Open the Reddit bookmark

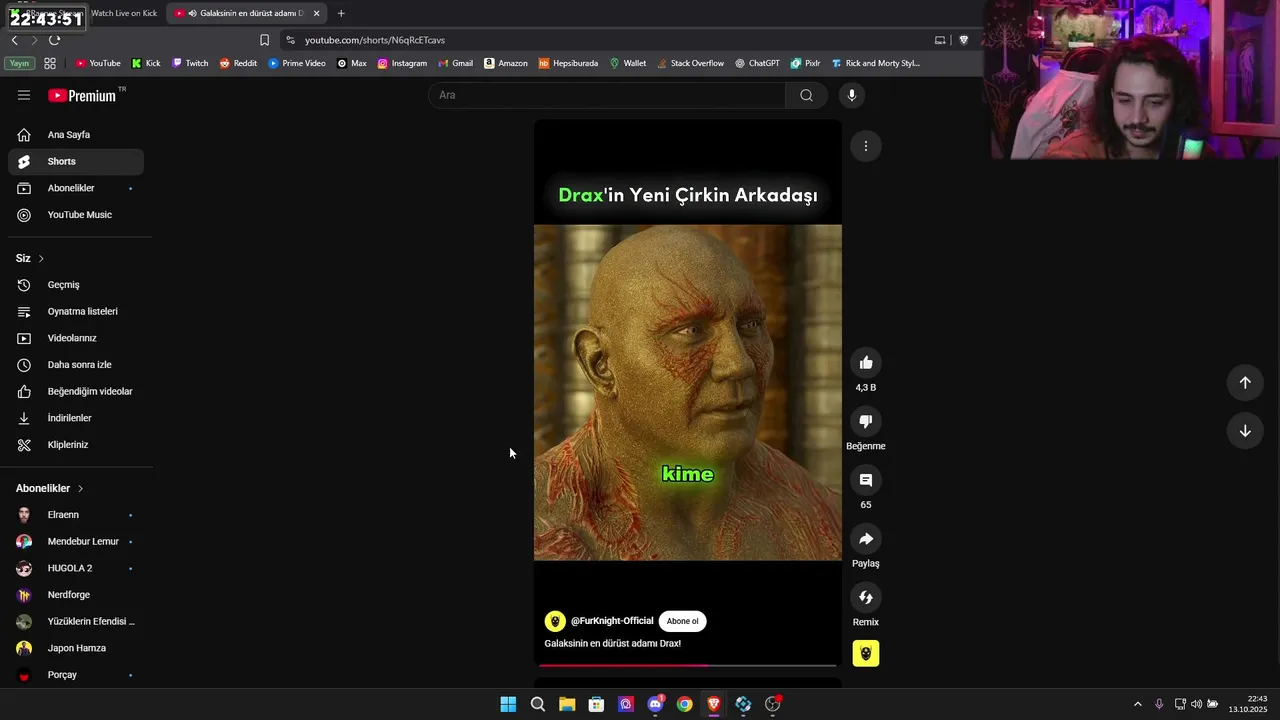click(238, 63)
